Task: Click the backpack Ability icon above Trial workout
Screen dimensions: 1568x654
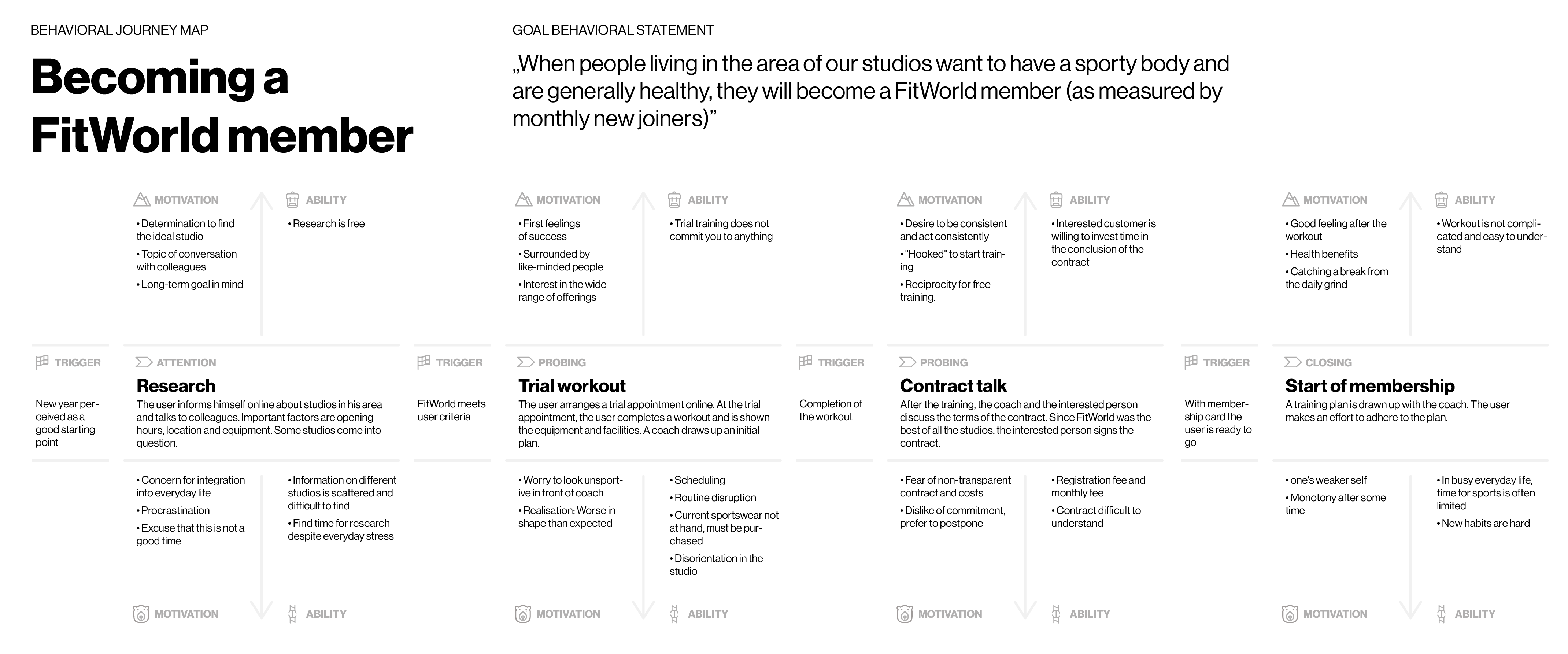Action: 674,199
